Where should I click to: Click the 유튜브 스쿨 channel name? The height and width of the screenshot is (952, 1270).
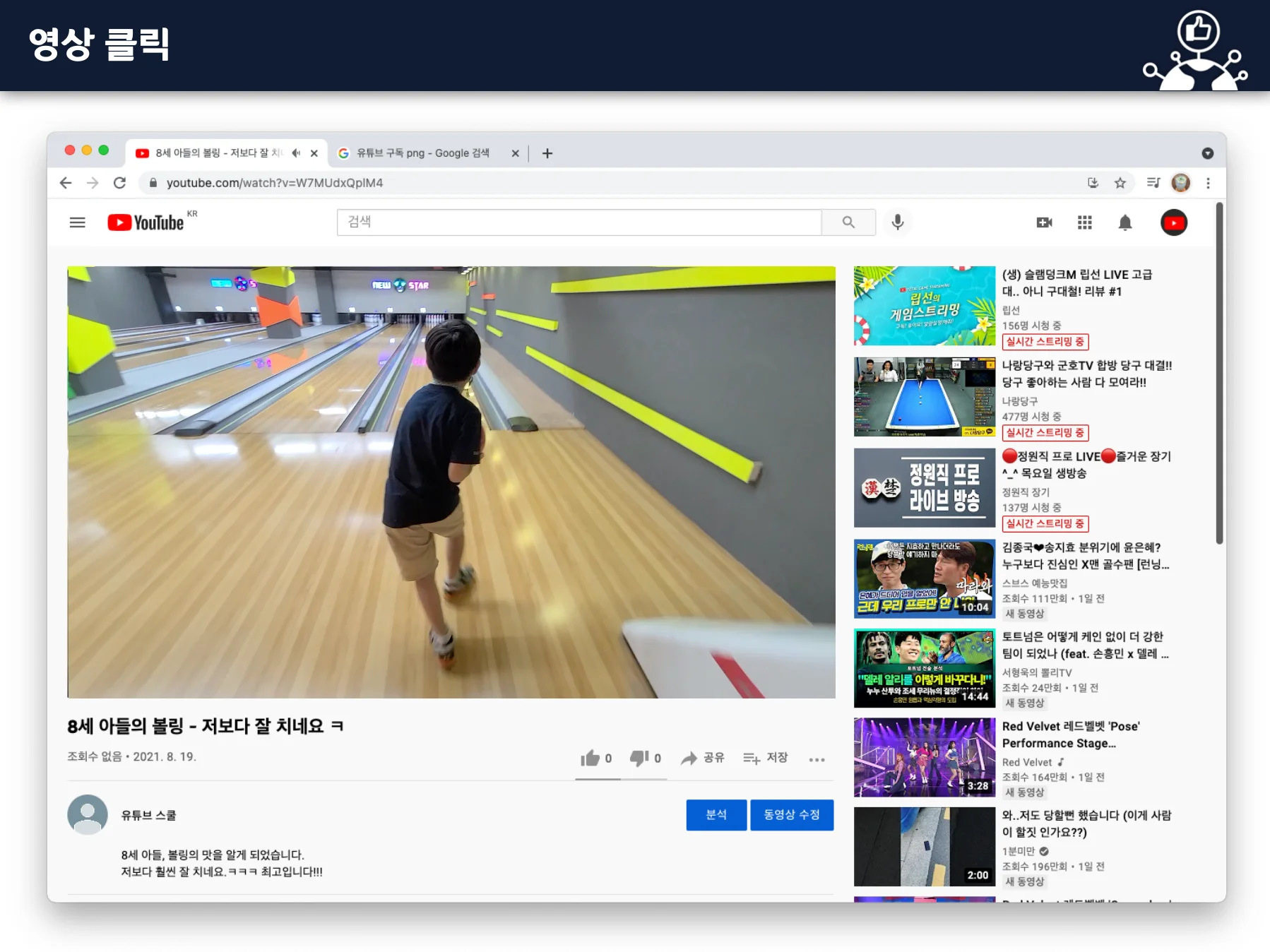[148, 815]
